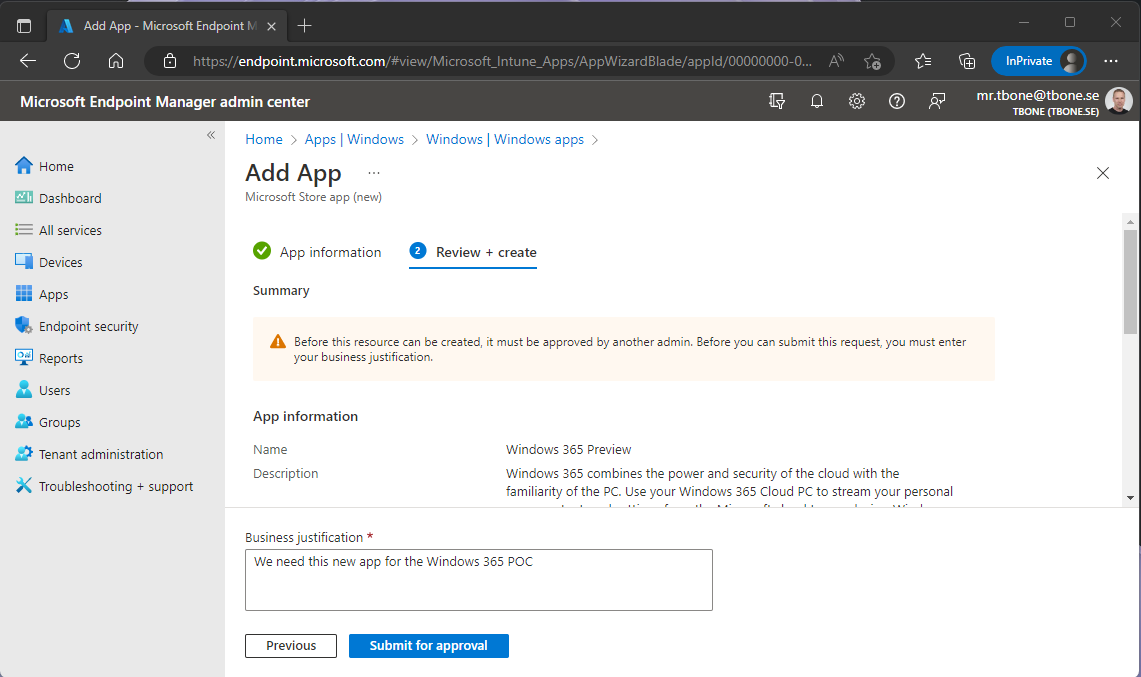Click the Business justification text box
The image size is (1141, 677).
478,580
